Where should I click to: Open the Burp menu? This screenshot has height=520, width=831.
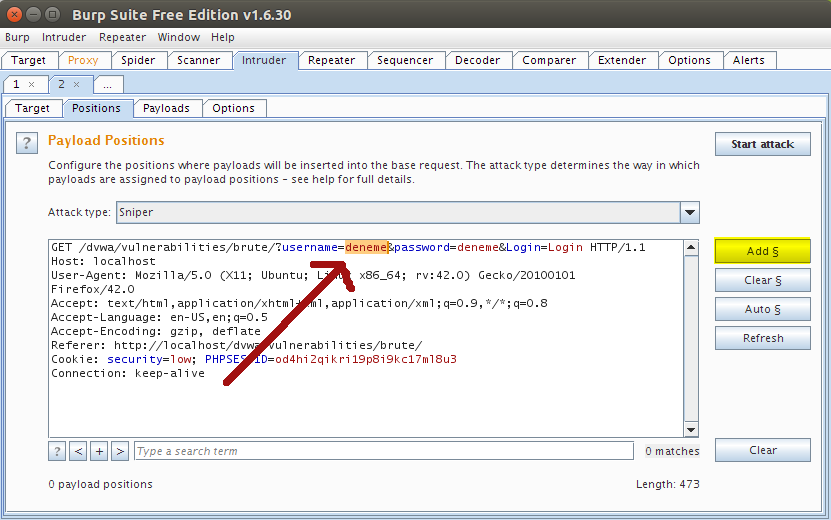coord(17,37)
